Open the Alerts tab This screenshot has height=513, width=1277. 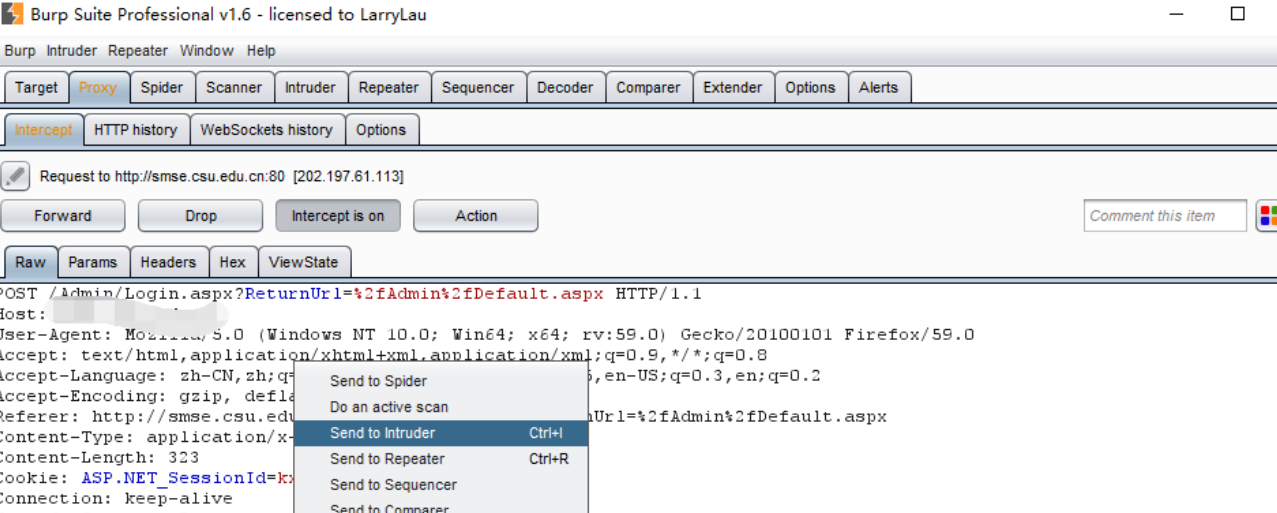(879, 88)
